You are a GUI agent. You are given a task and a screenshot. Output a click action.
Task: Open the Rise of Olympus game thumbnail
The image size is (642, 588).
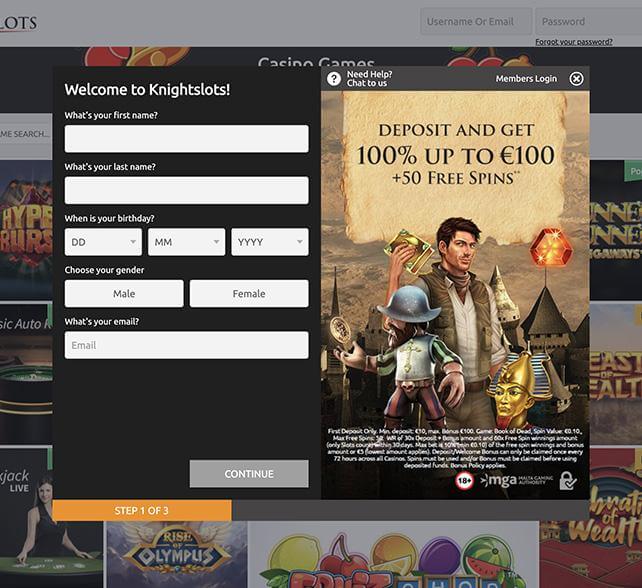point(177,554)
